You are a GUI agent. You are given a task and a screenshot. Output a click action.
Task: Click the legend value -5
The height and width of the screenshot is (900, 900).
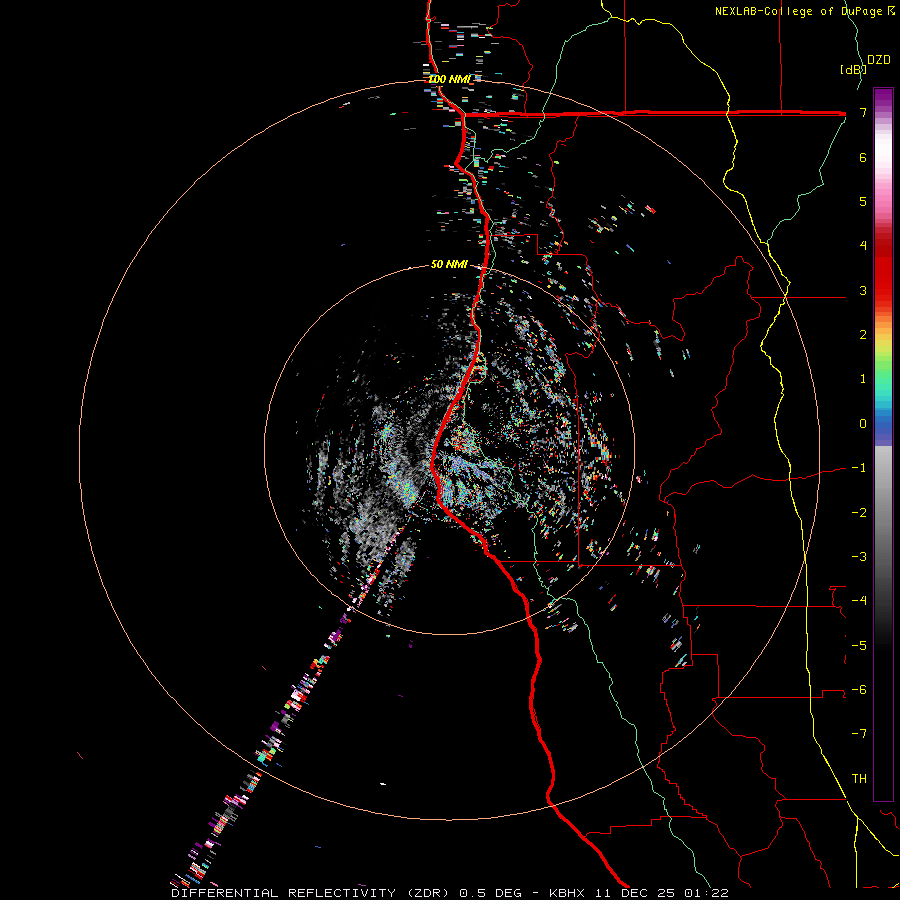[x=859, y=646]
